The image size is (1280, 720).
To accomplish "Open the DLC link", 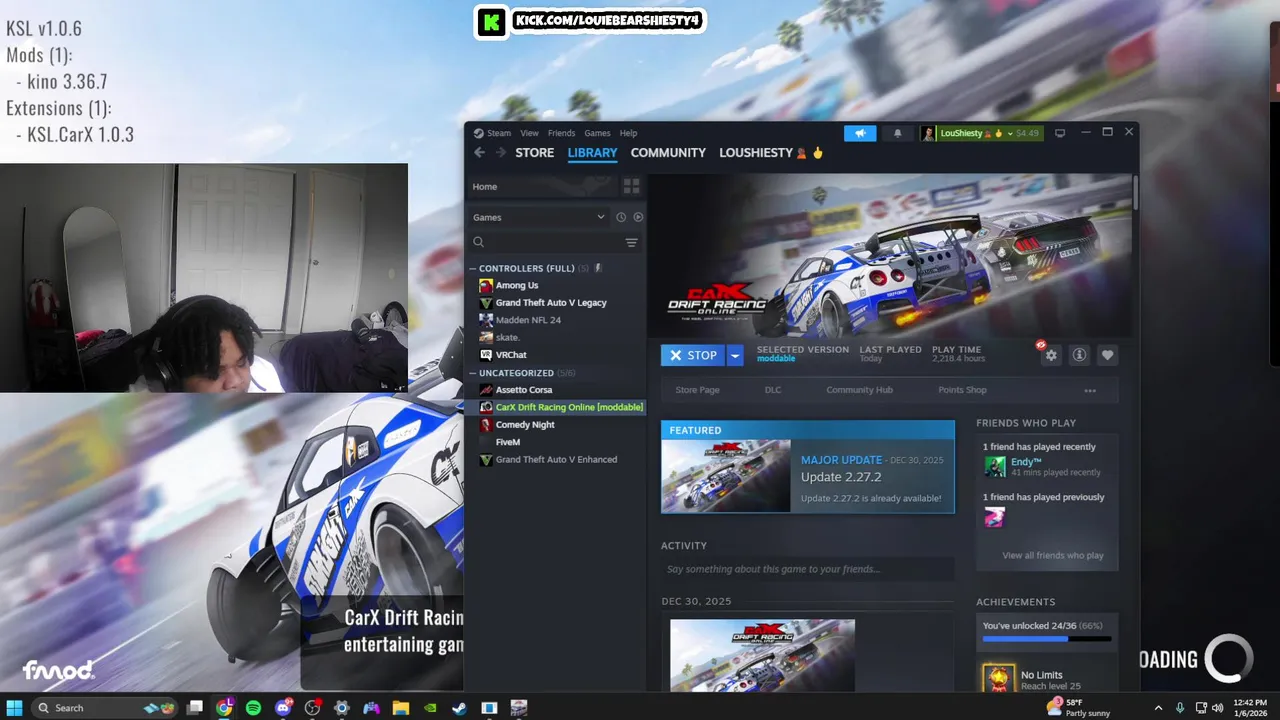I will click(x=773, y=390).
